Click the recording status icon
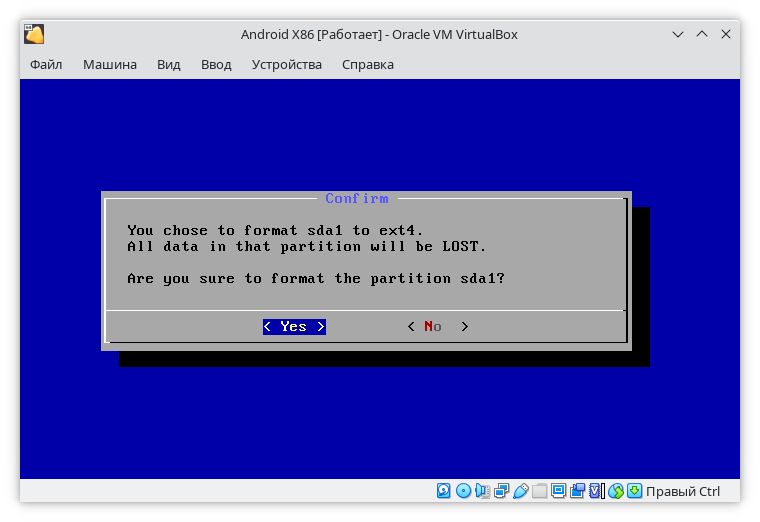This screenshot has height=522, width=760. click(578, 491)
